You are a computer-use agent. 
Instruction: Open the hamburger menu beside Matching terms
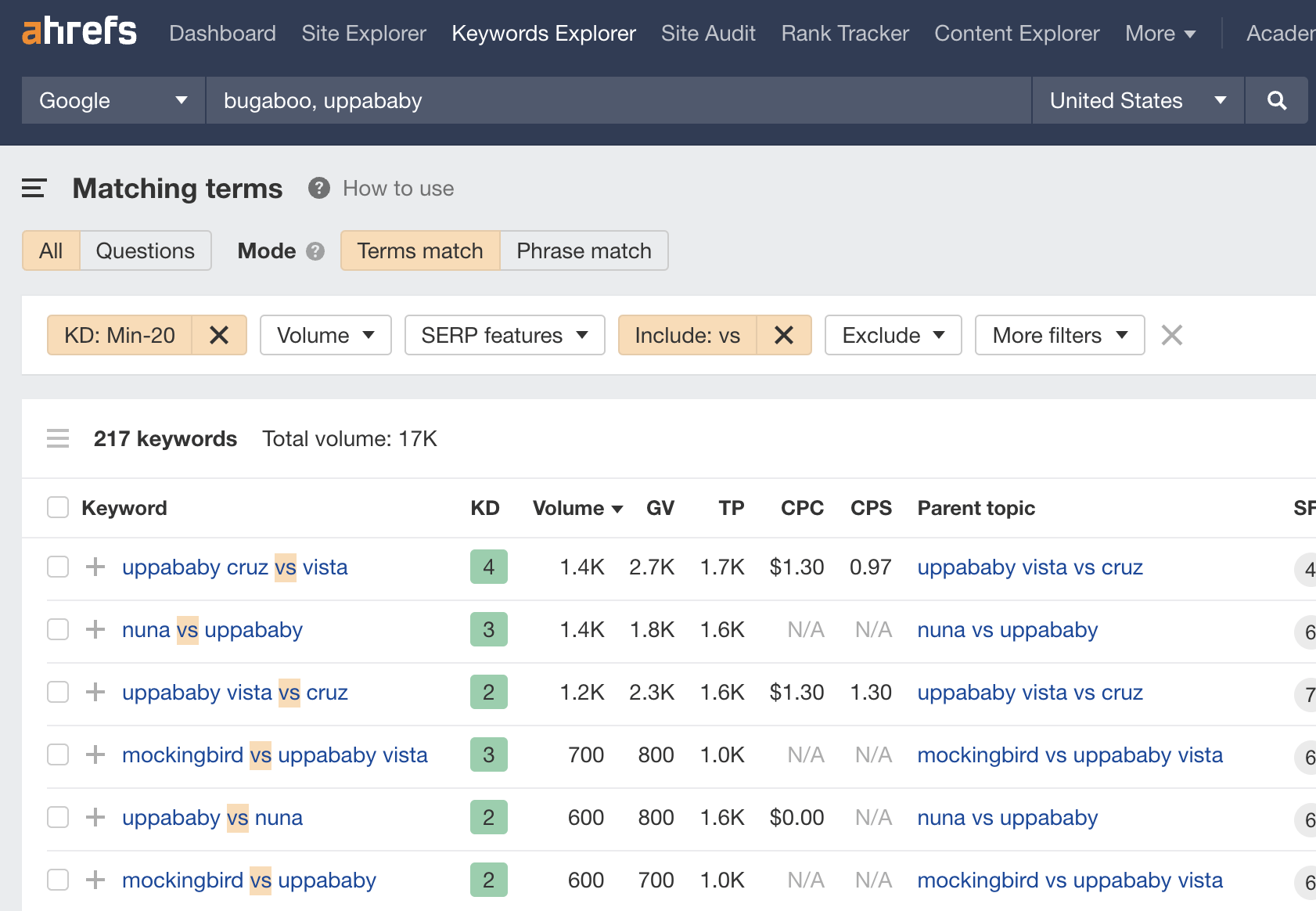coord(34,188)
